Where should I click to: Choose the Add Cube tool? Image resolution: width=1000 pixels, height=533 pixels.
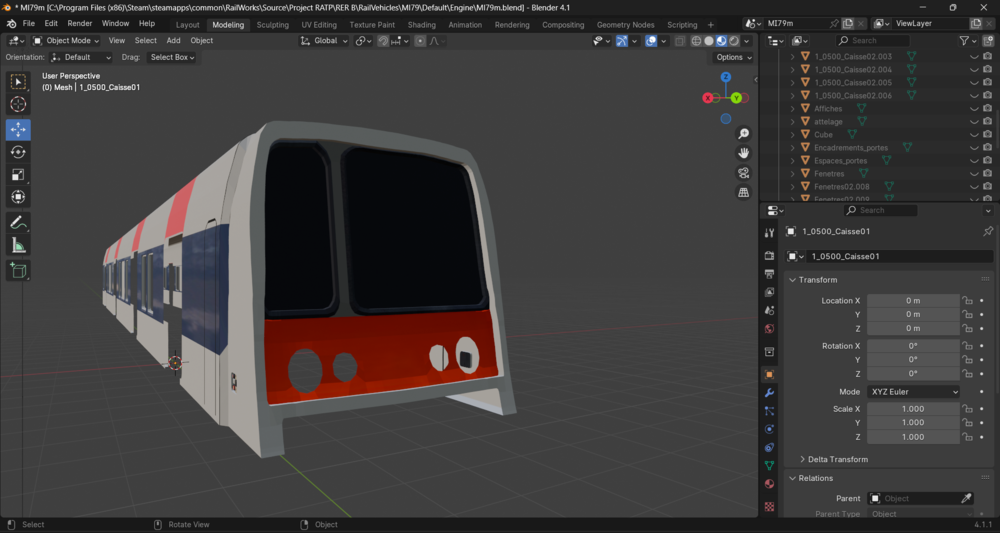(x=18, y=270)
